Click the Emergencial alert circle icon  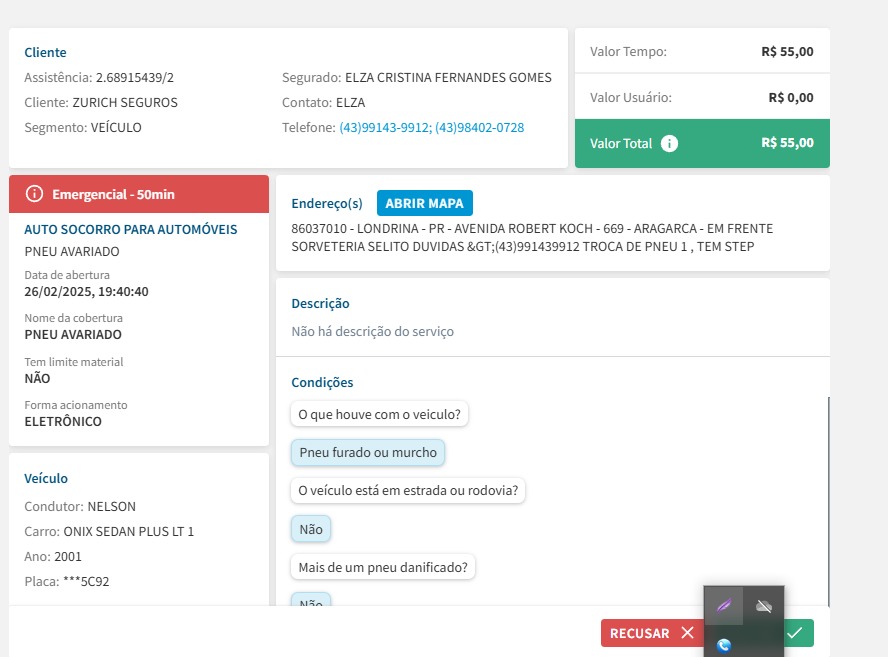coord(35,193)
